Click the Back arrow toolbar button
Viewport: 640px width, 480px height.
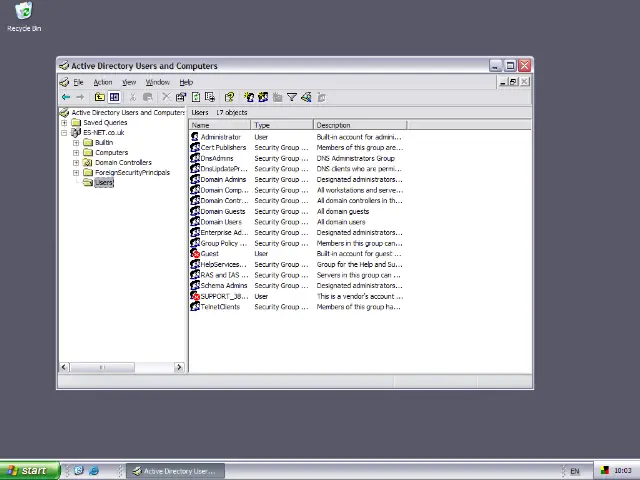pyautogui.click(x=66, y=97)
